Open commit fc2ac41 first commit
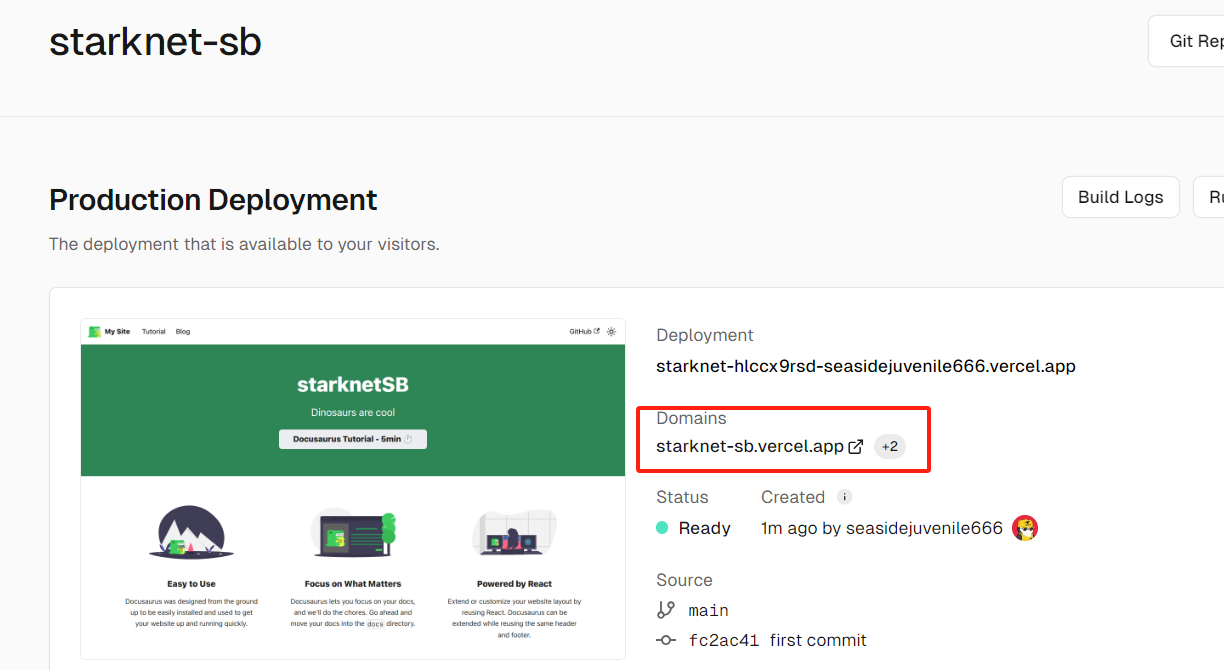The image size is (1224, 670). [778, 640]
